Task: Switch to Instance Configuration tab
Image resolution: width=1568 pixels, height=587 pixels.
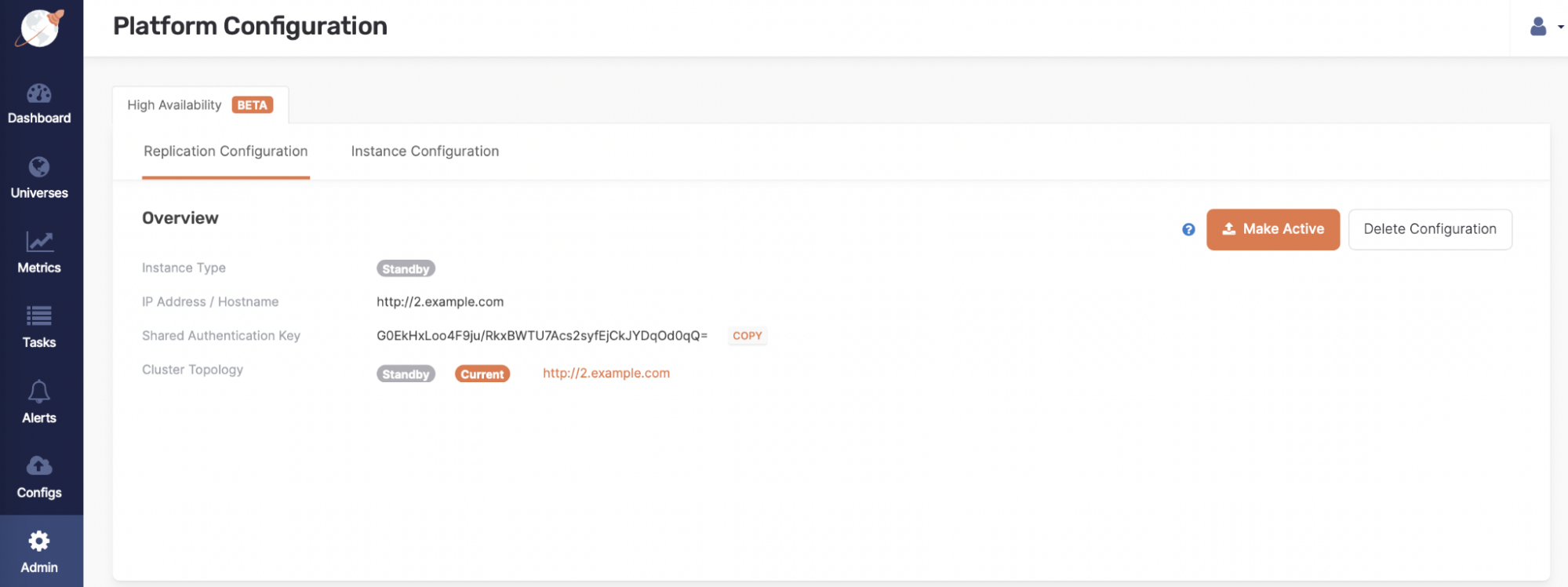Action: click(x=424, y=151)
